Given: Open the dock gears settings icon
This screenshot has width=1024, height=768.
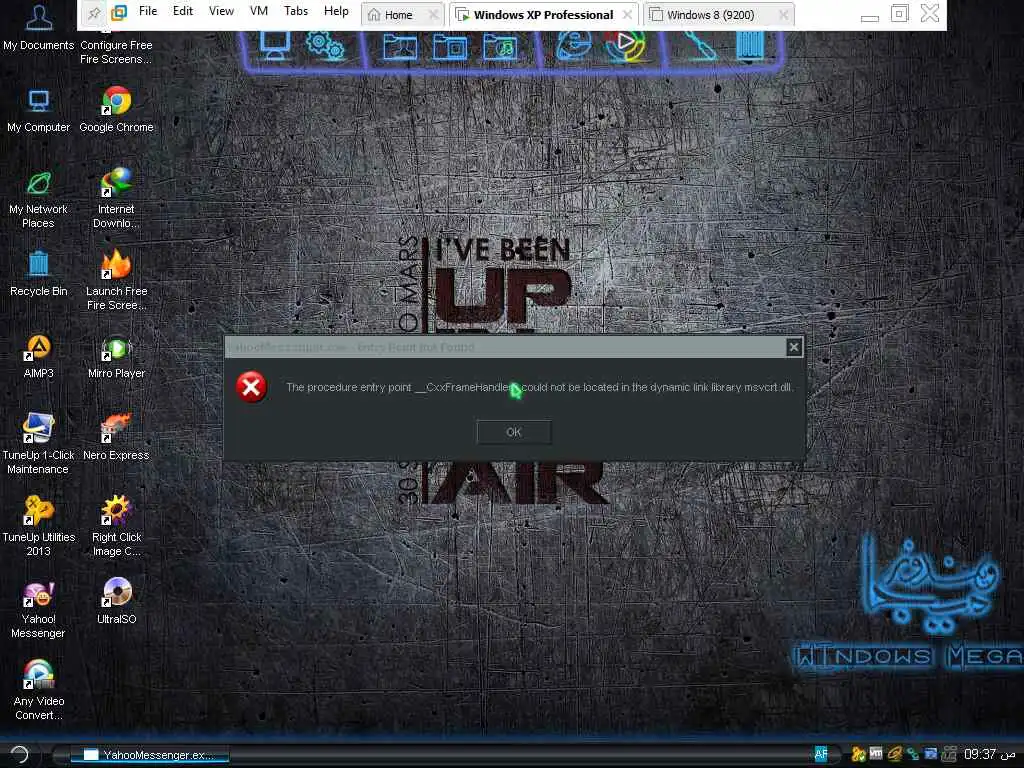Looking at the screenshot, I should pos(325,47).
